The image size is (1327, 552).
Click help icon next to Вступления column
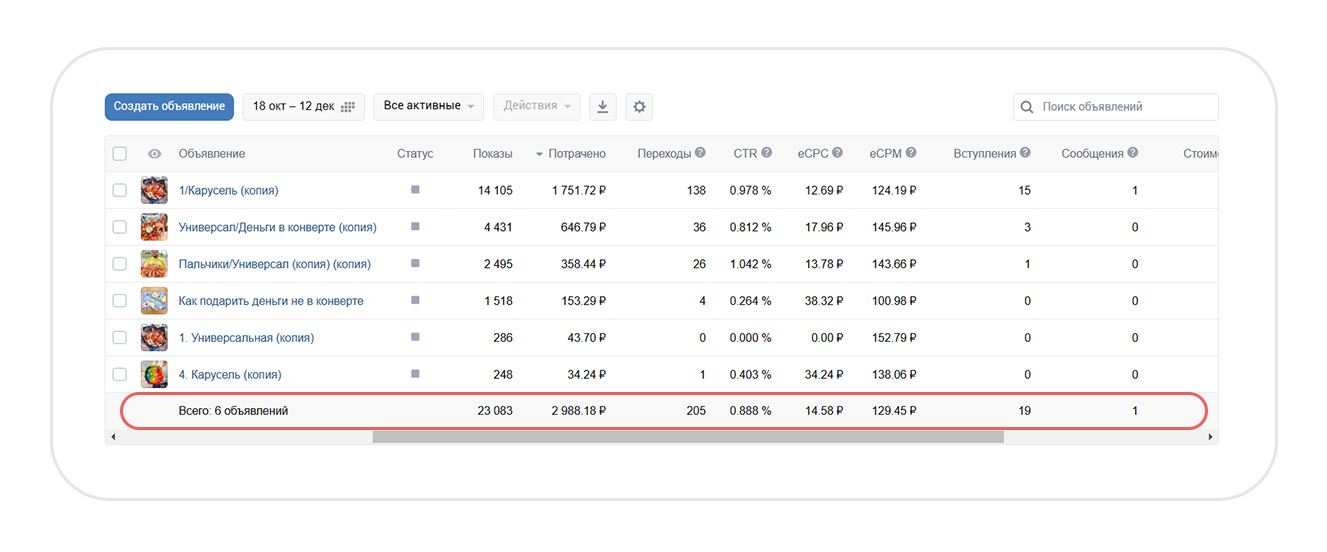[1025, 153]
